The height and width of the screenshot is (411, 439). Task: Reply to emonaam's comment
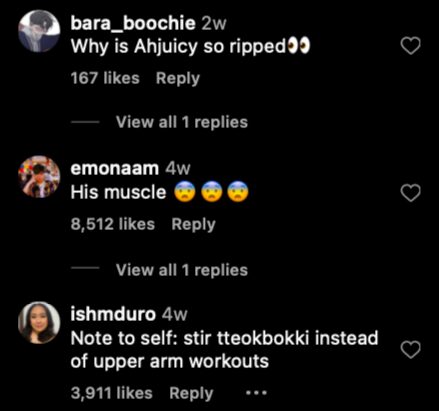tap(193, 224)
